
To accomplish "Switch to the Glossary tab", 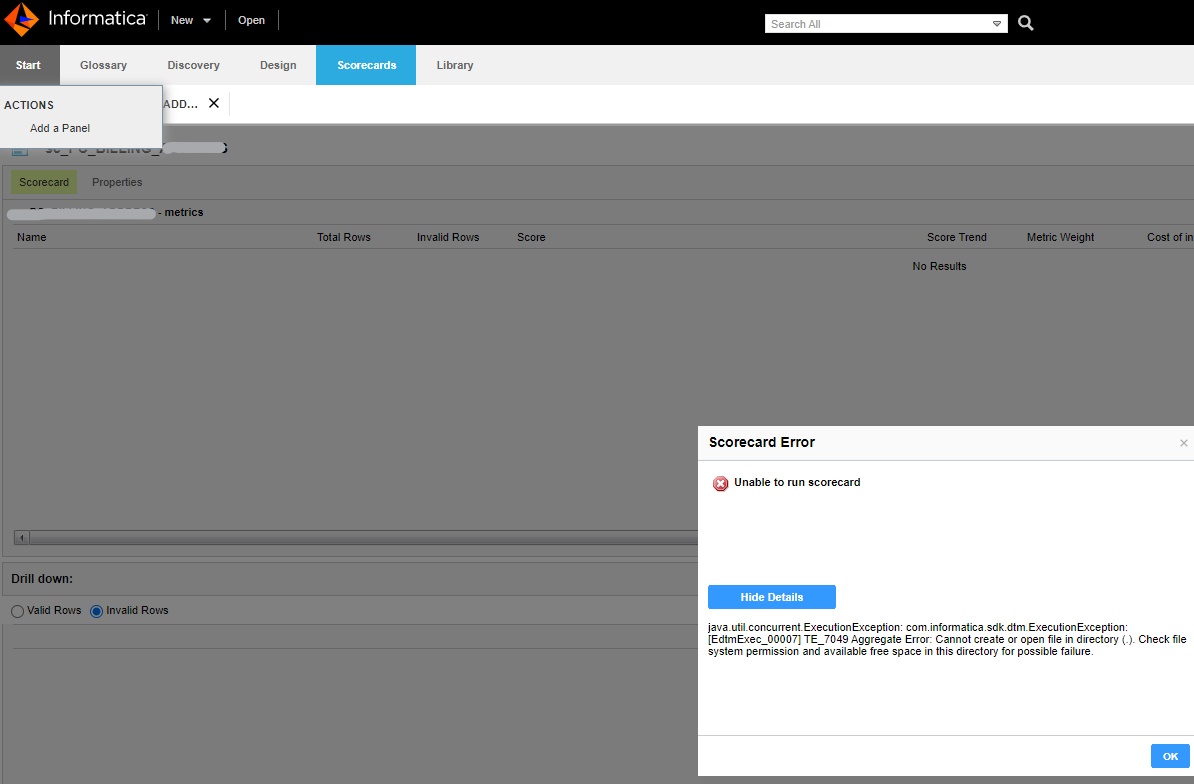I will coord(104,65).
